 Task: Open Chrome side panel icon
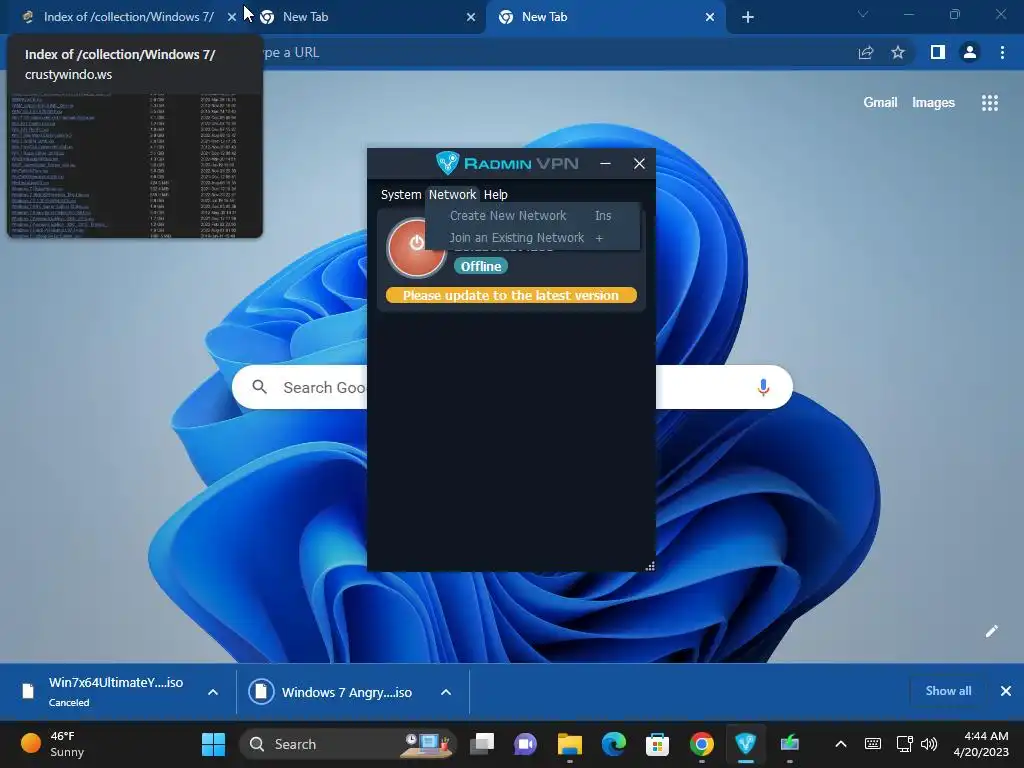point(938,52)
